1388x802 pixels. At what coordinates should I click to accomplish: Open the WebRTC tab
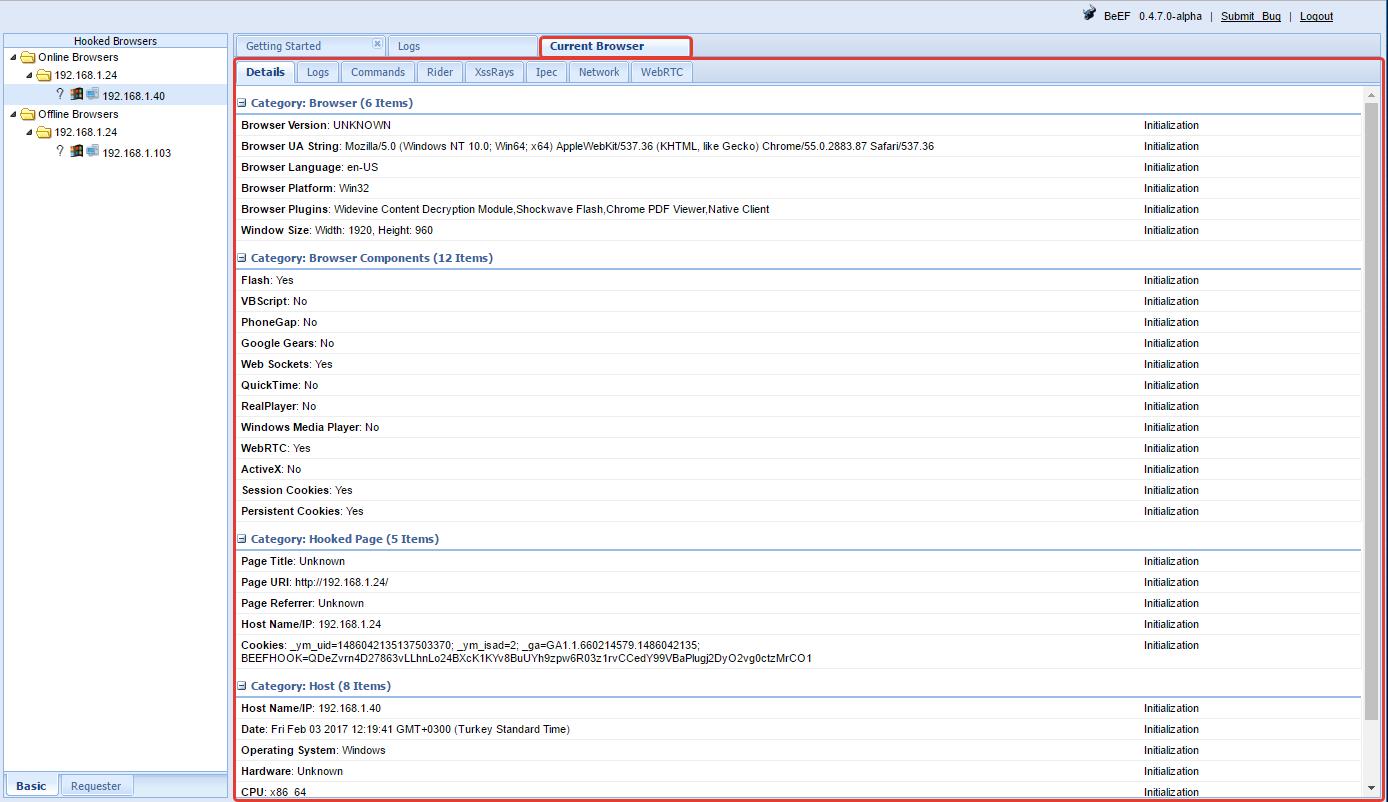coord(661,71)
